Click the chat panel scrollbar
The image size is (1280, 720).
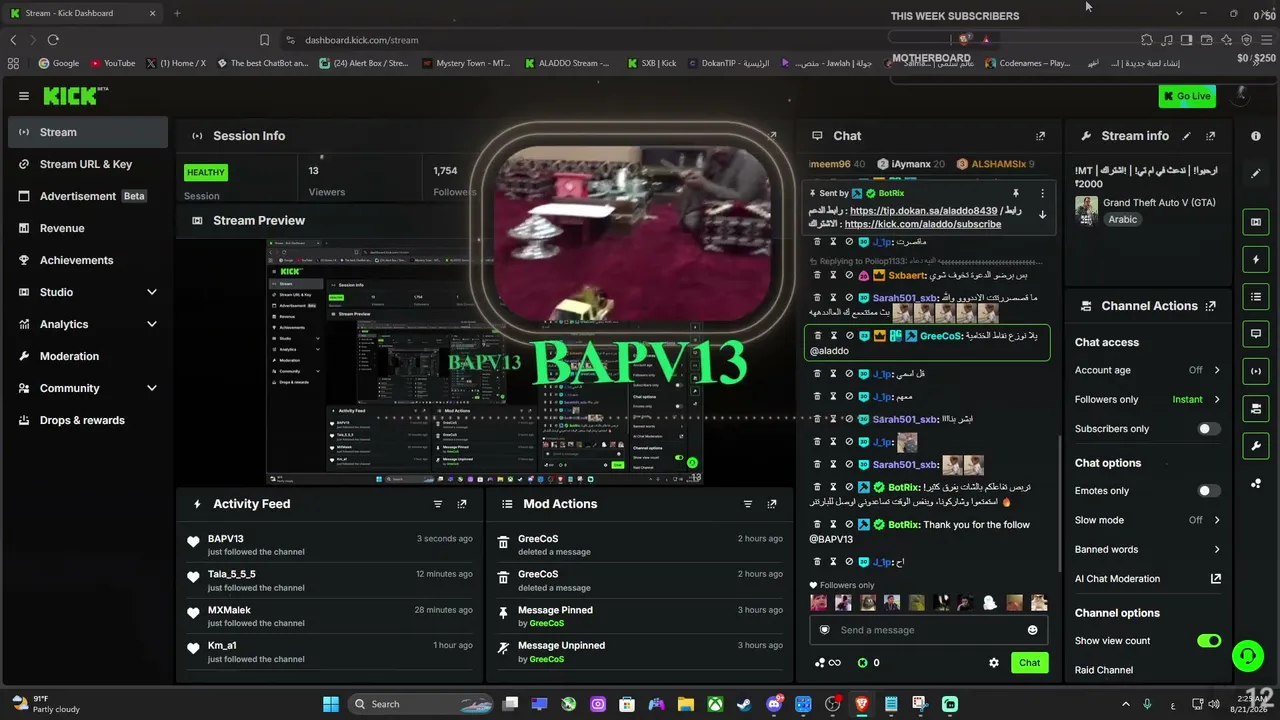(x=1060, y=505)
